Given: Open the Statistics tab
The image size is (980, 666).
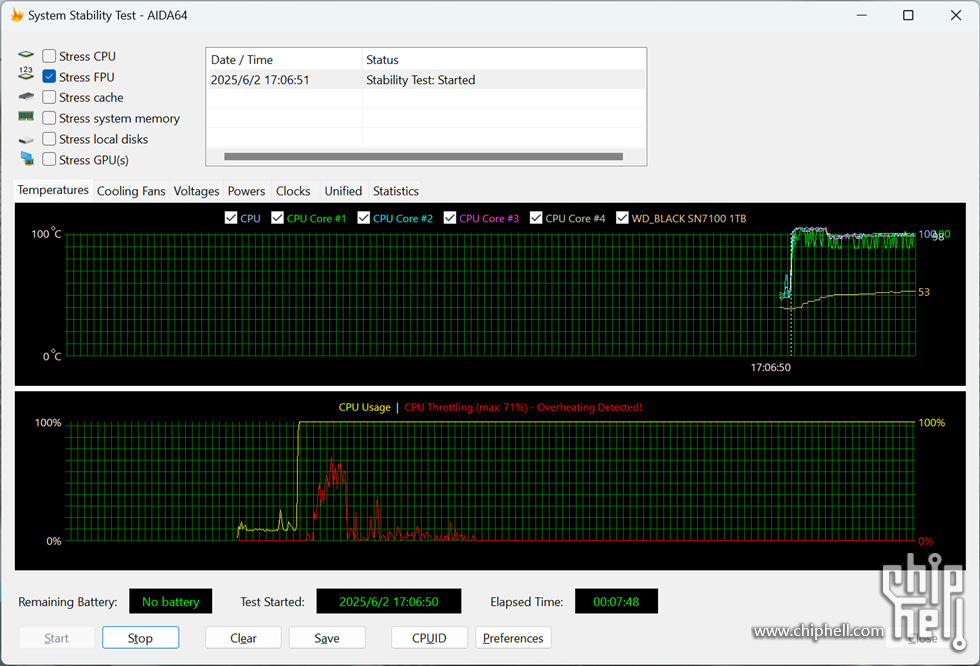Looking at the screenshot, I should pyautogui.click(x=396, y=191).
